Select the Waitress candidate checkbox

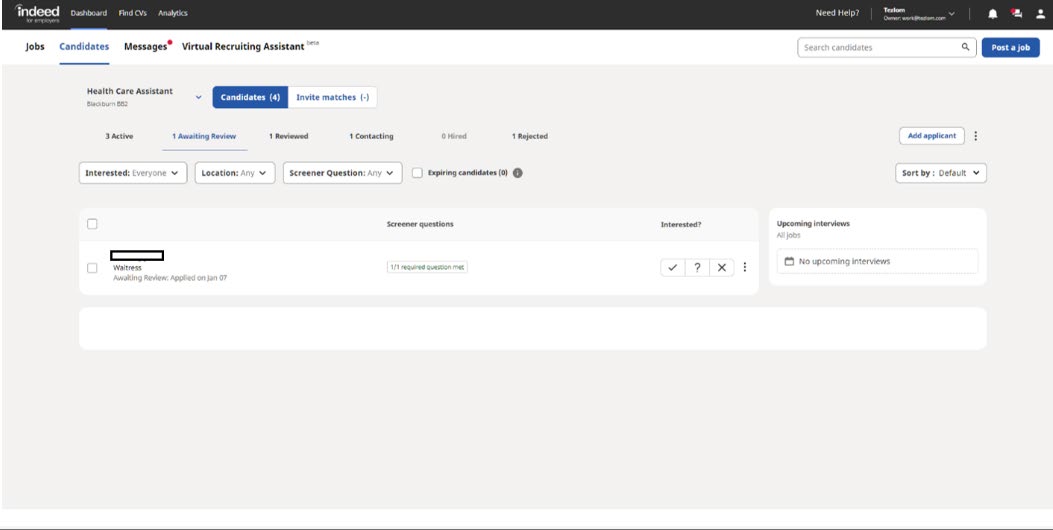pyautogui.click(x=93, y=268)
